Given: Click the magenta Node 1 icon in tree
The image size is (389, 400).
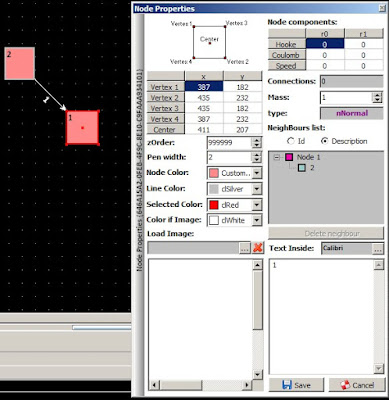Looking at the screenshot, I should coord(289,157).
